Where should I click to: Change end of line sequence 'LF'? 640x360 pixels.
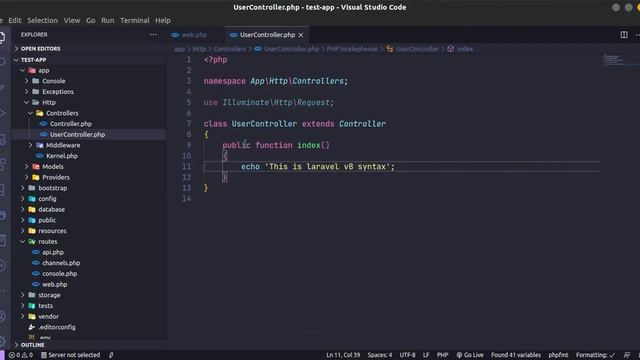(426, 355)
